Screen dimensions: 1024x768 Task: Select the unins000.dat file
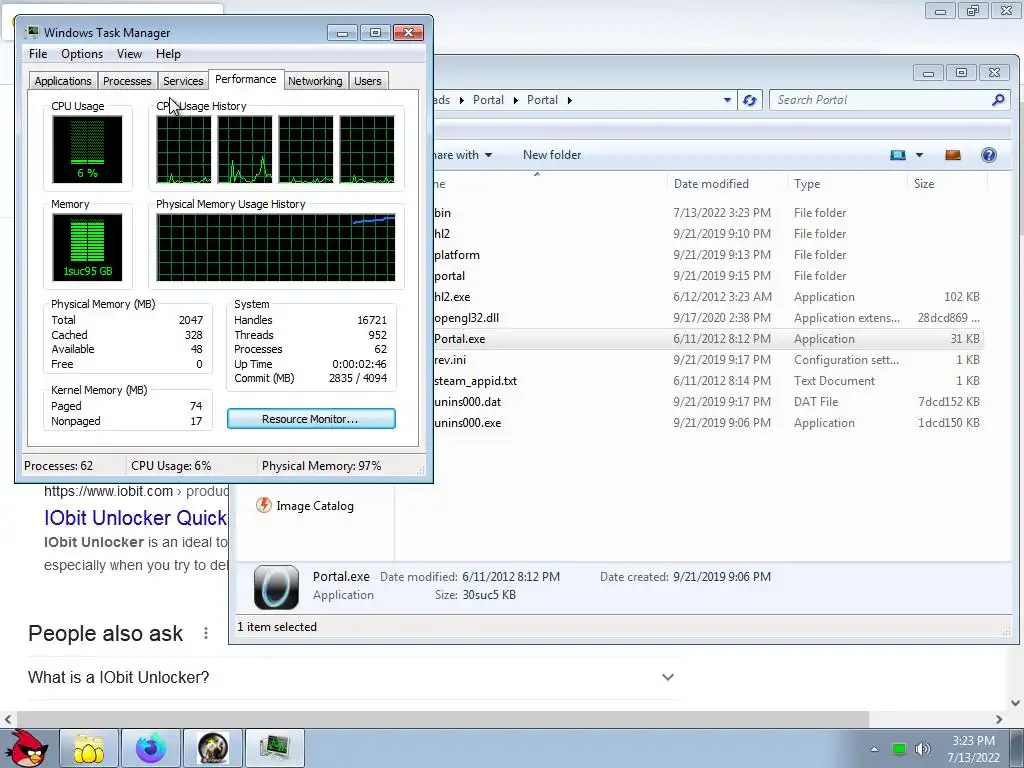coord(707,402)
